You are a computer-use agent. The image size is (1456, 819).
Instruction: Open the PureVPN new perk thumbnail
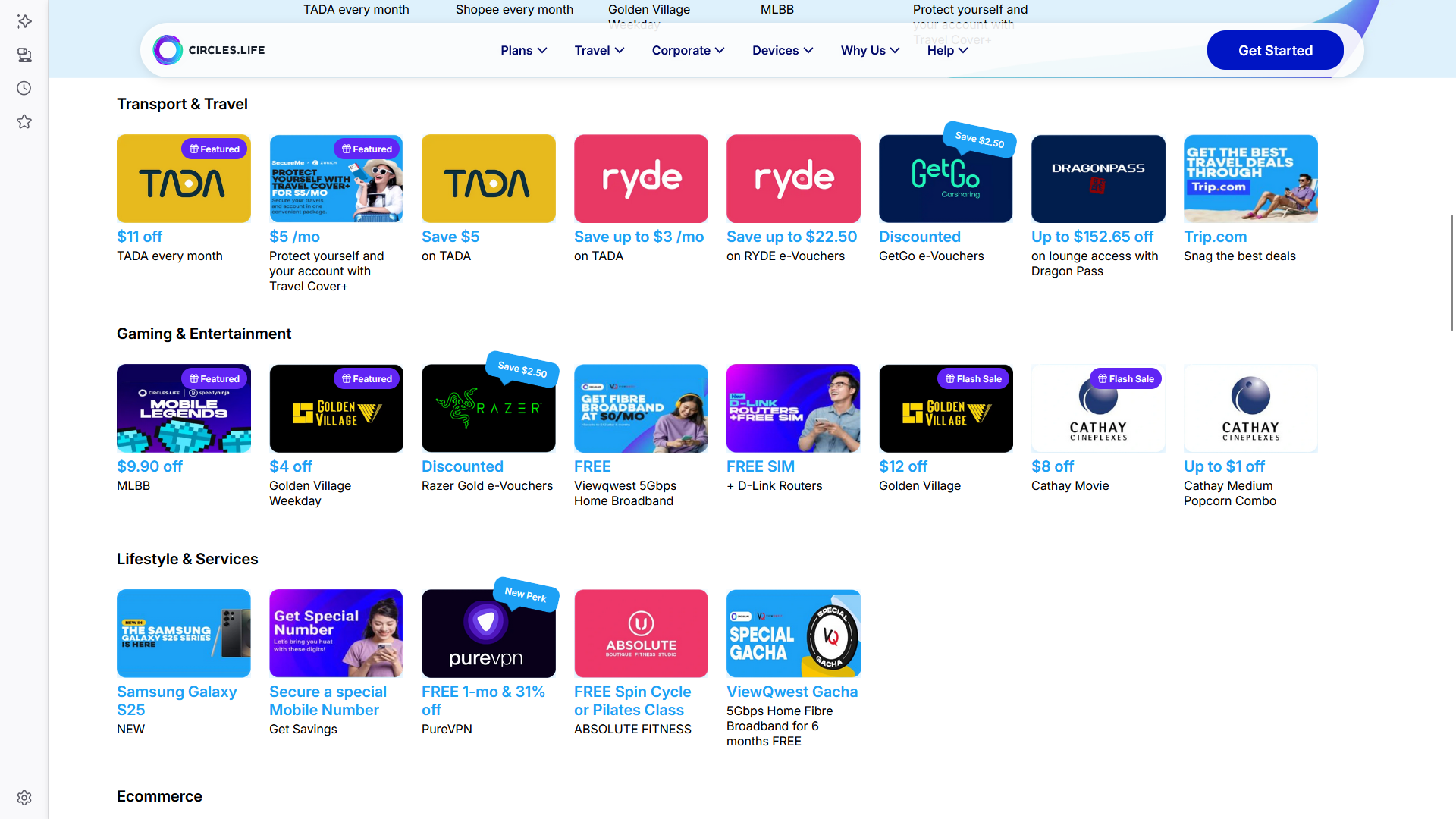(x=488, y=633)
